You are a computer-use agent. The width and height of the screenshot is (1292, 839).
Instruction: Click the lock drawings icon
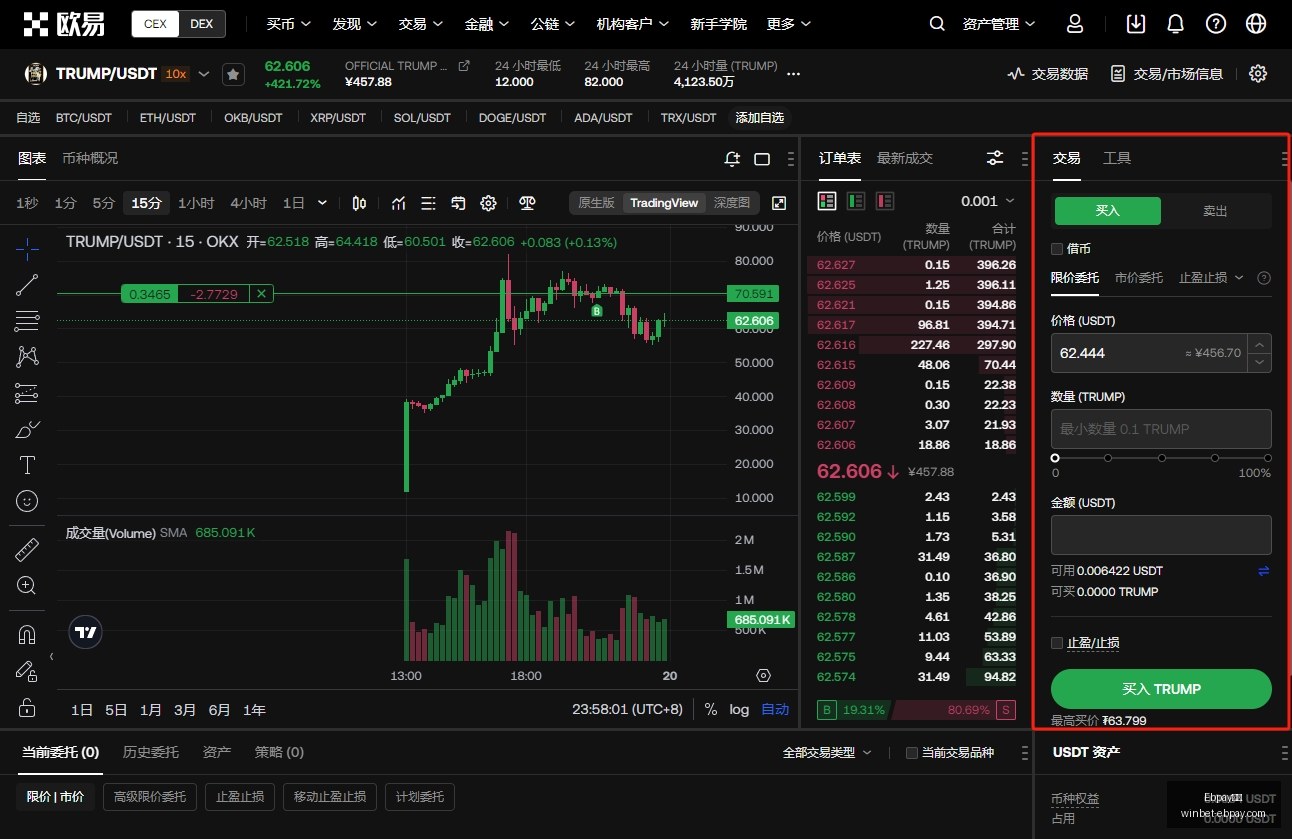[x=27, y=707]
